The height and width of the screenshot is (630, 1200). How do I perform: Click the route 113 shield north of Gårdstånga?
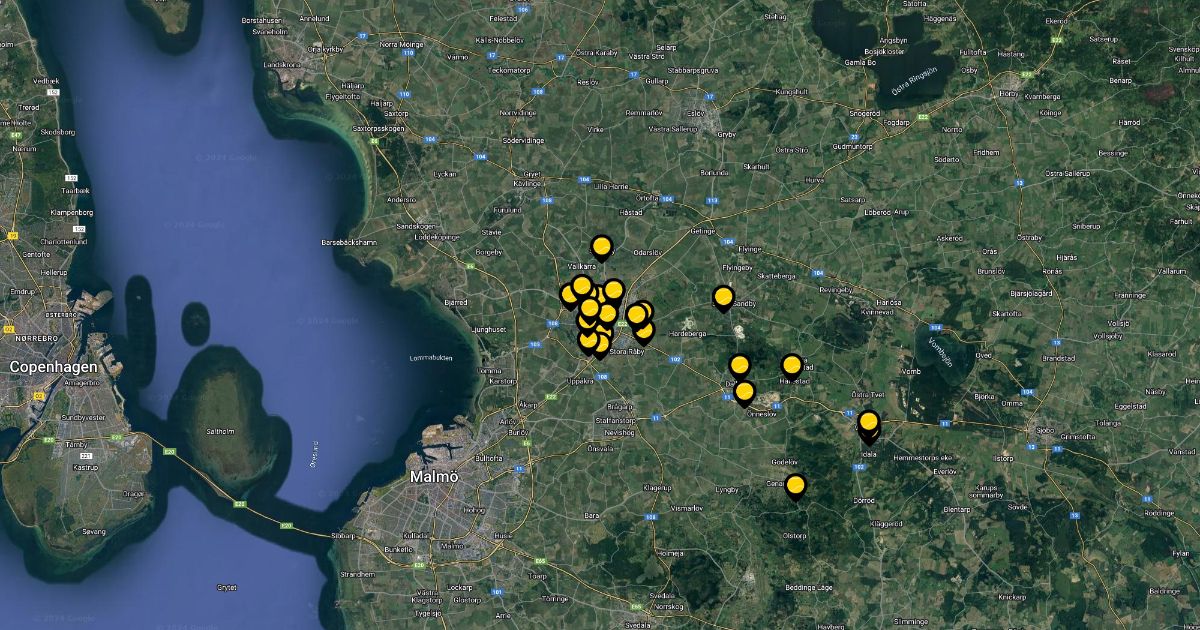pyautogui.click(x=713, y=200)
